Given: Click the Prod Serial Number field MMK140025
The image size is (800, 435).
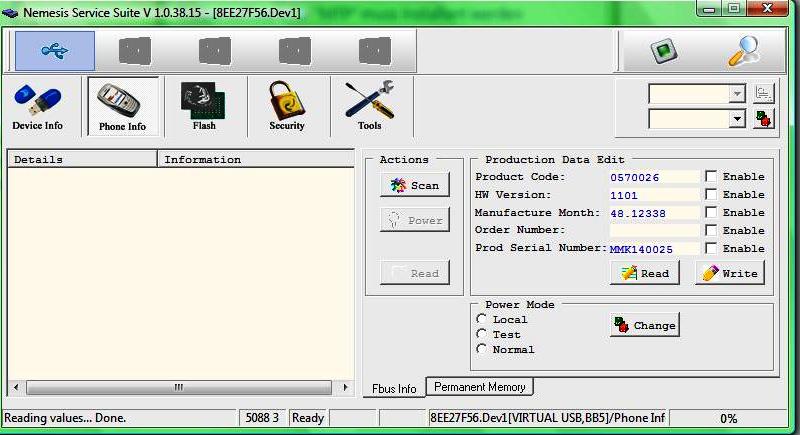Looking at the screenshot, I should click(x=655, y=249).
